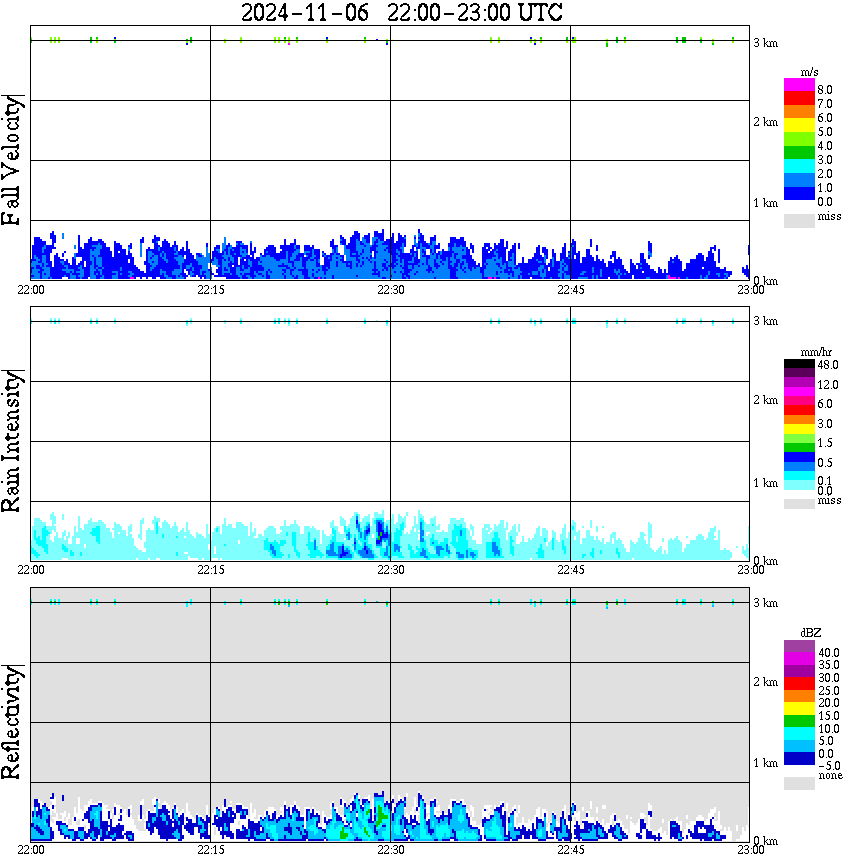The width and height of the screenshot is (850, 868).
Task: Click 22:00 tick under Rain Intensity panel
Action: coord(30,570)
